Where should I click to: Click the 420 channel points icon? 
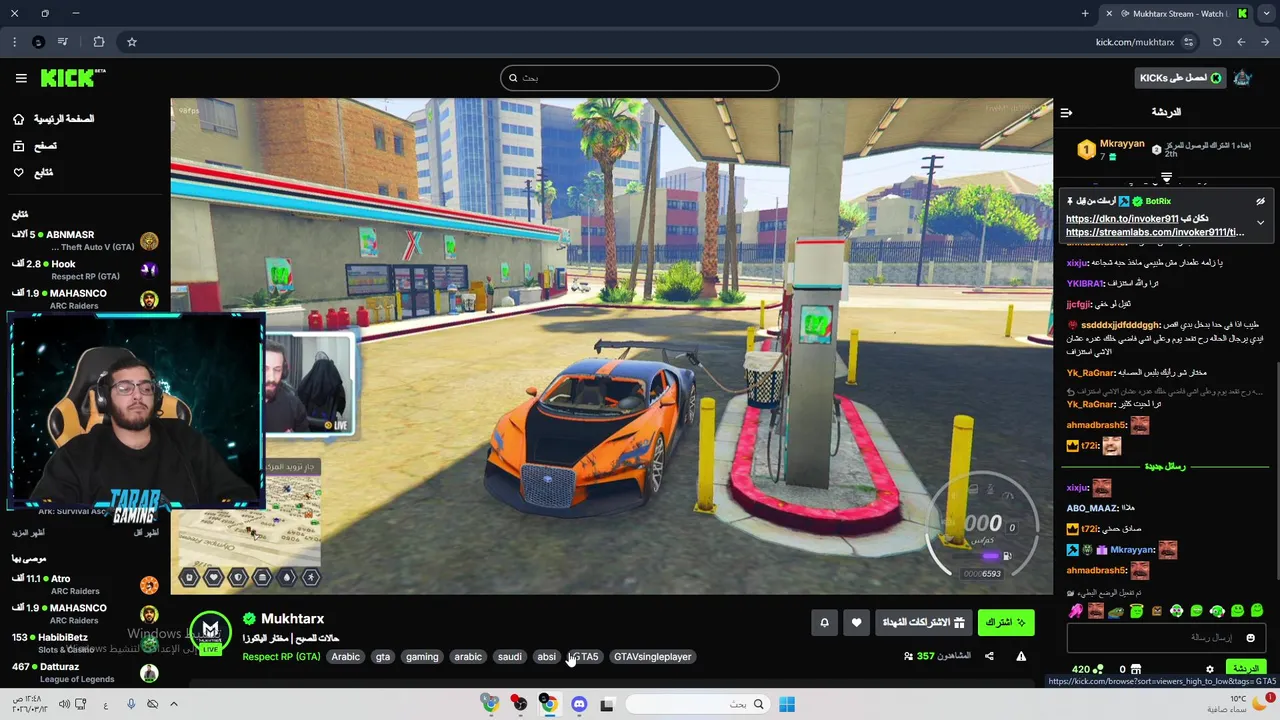tap(1098, 669)
